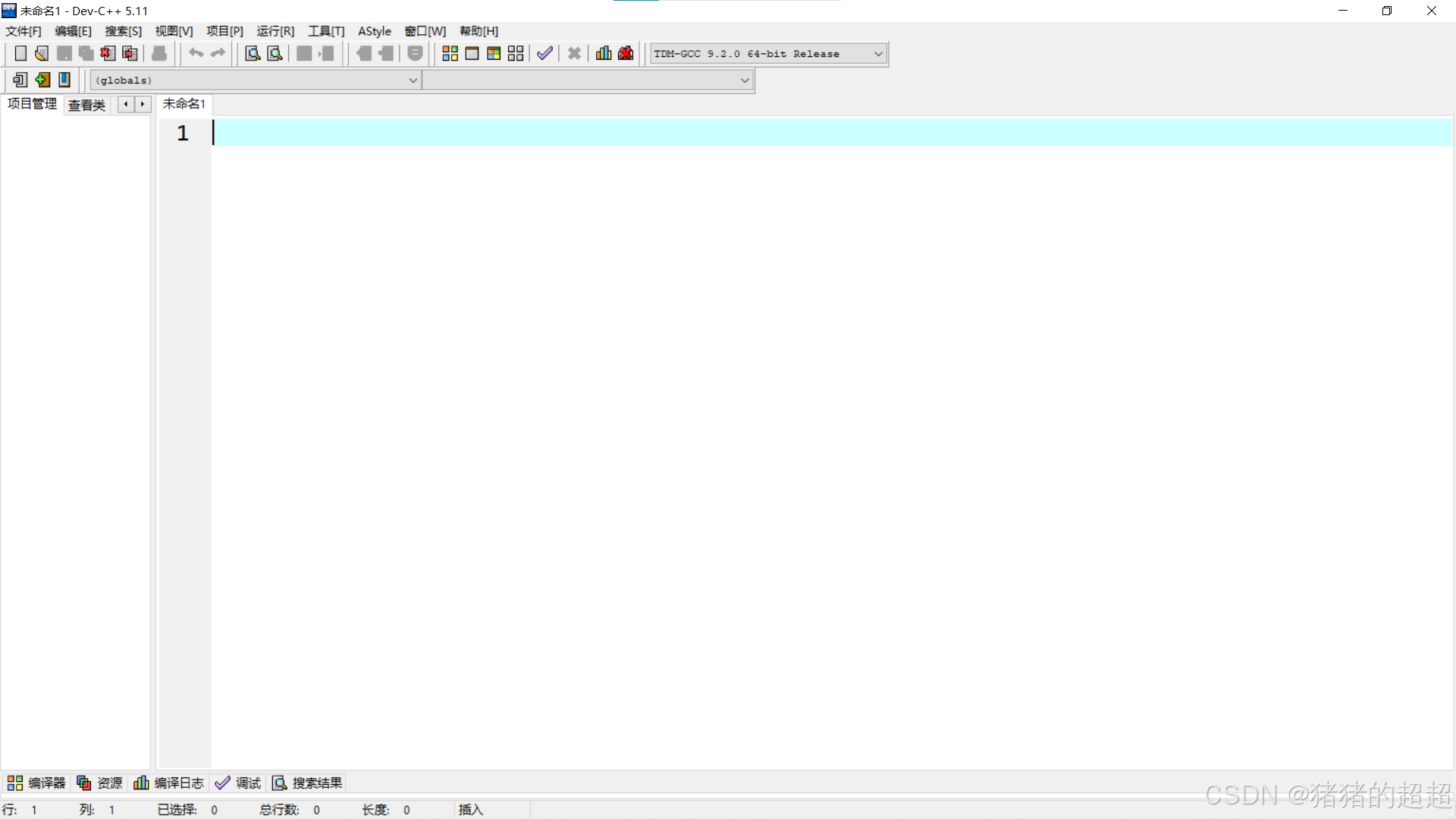The image size is (1456, 819).
Task: Click the New file toolbar icon
Action: (20, 53)
